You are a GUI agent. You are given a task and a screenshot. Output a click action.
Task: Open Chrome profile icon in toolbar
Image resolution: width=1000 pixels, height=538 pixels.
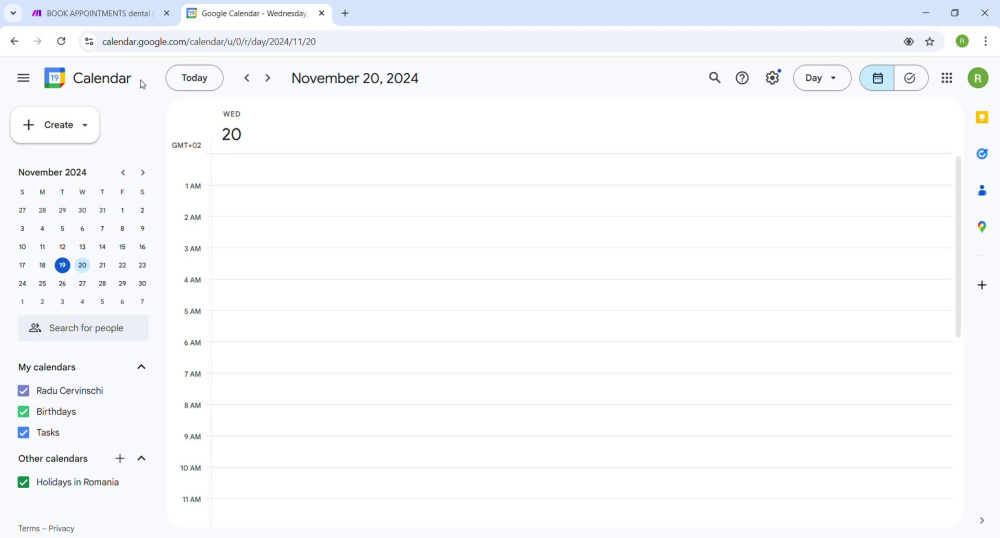(x=962, y=41)
